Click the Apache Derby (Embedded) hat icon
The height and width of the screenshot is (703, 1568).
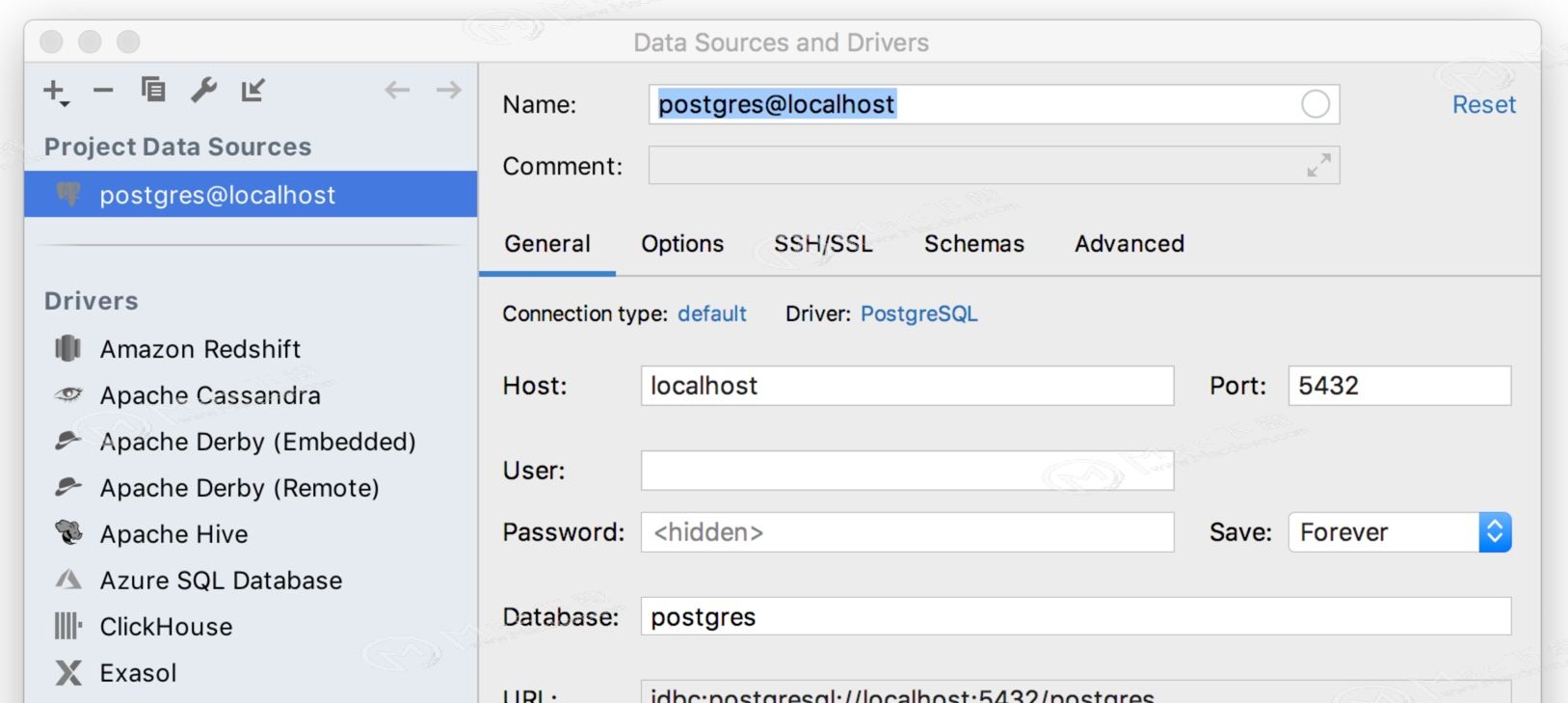click(68, 441)
